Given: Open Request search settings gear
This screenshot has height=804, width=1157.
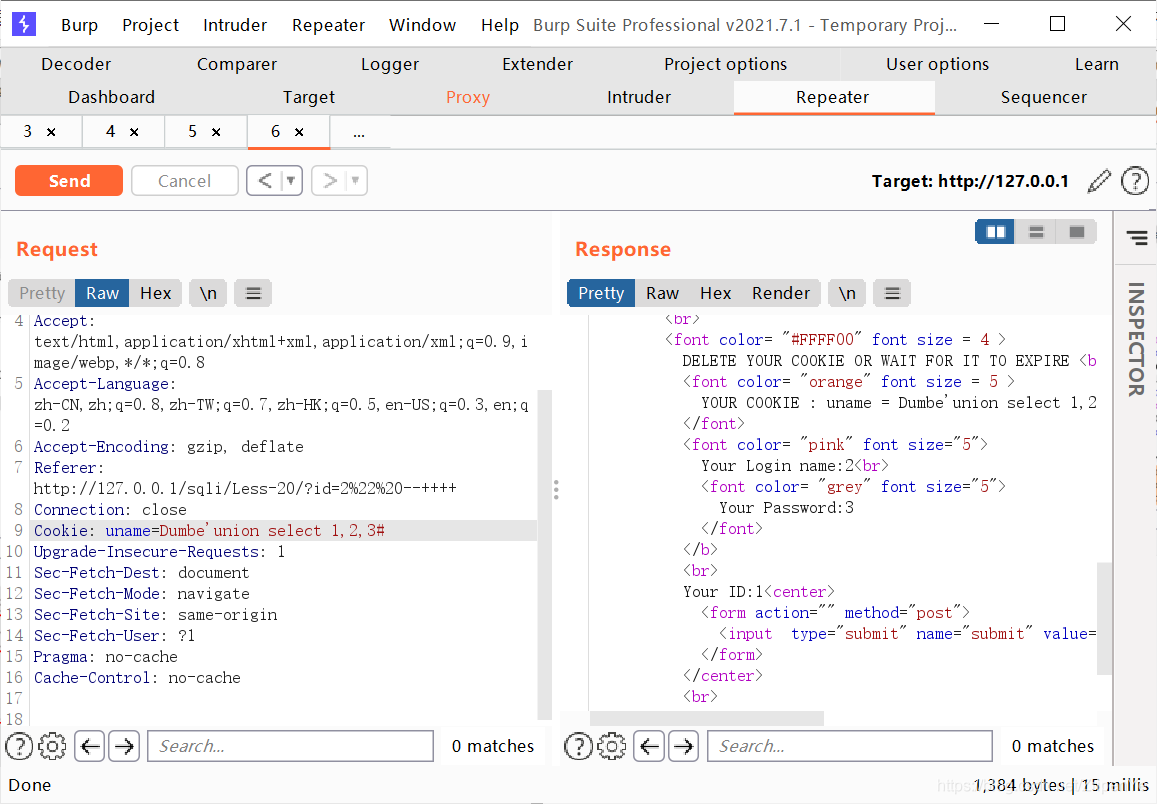Looking at the screenshot, I should [x=52, y=746].
